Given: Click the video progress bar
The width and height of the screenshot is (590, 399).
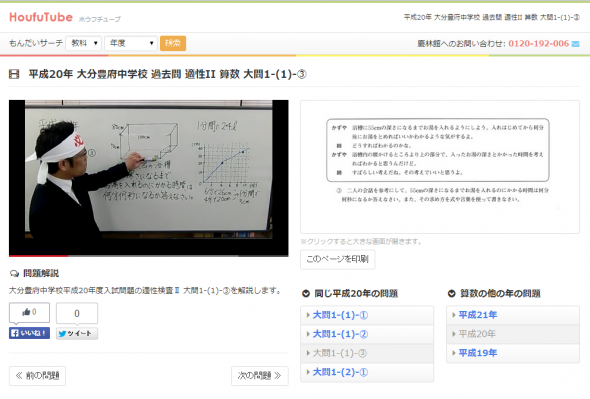Looking at the screenshot, I should click(x=149, y=256).
